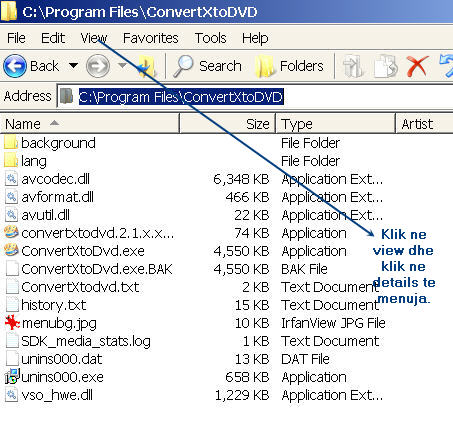Click the Search magnifier icon
The height and width of the screenshot is (442, 453).
coord(183,66)
